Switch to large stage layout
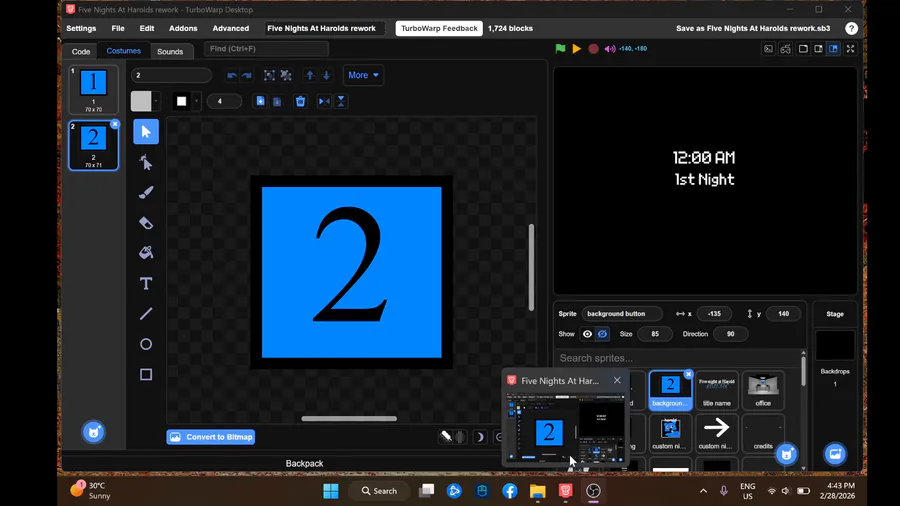Screen dimensions: 900x506 click(818, 49)
